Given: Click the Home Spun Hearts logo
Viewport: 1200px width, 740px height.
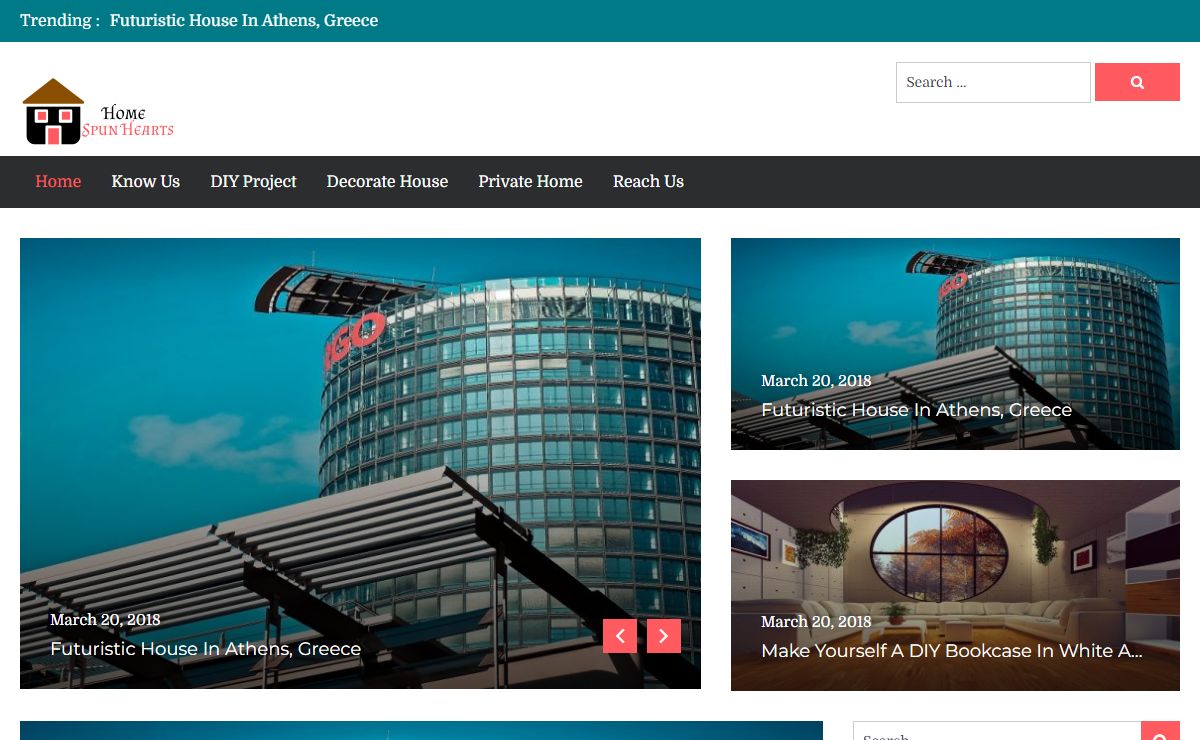Looking at the screenshot, I should click(98, 112).
